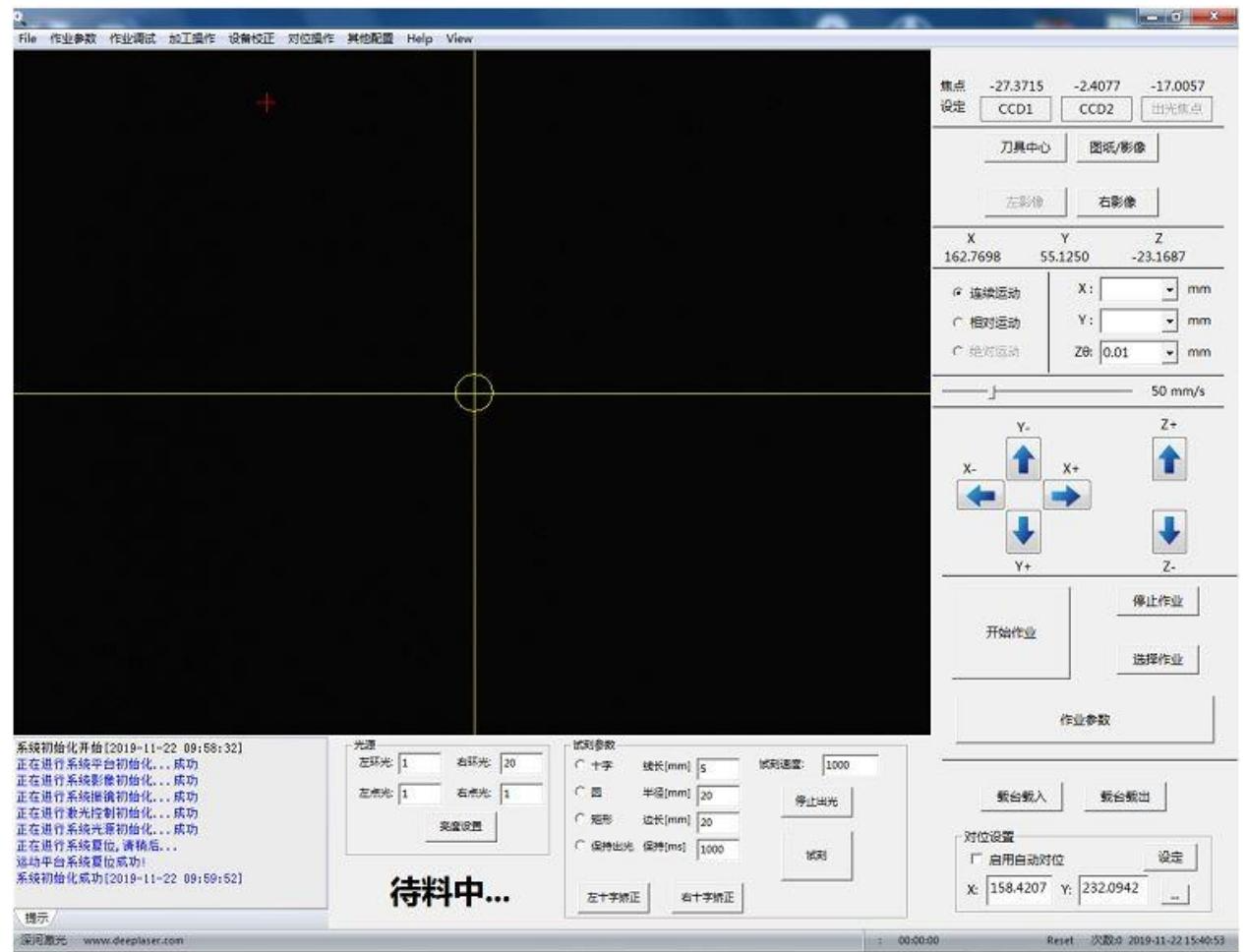The width and height of the screenshot is (1247, 952).
Task: Click the X+ right arrow jog button
Action: pyautogui.click(x=1066, y=496)
